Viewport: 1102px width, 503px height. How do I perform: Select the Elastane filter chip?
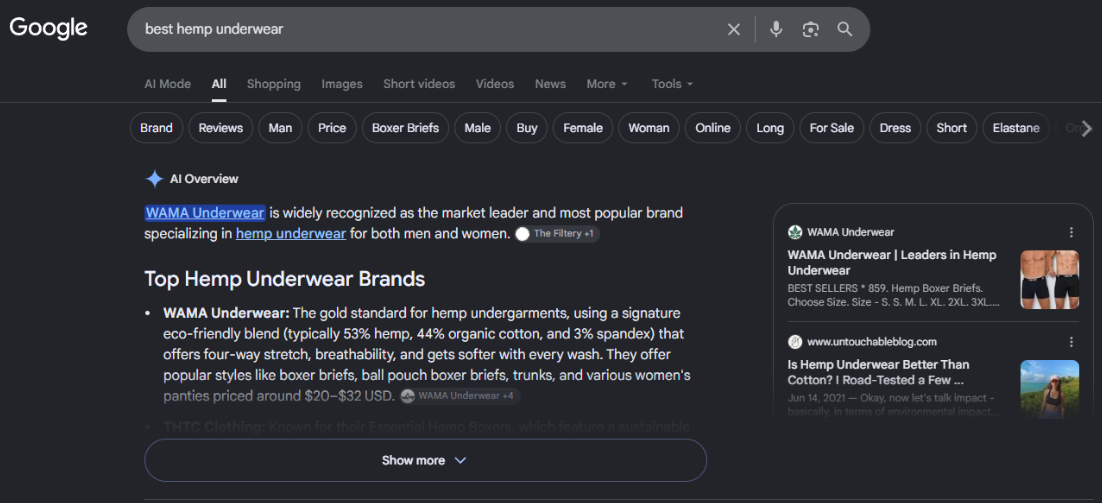[x=1016, y=128]
